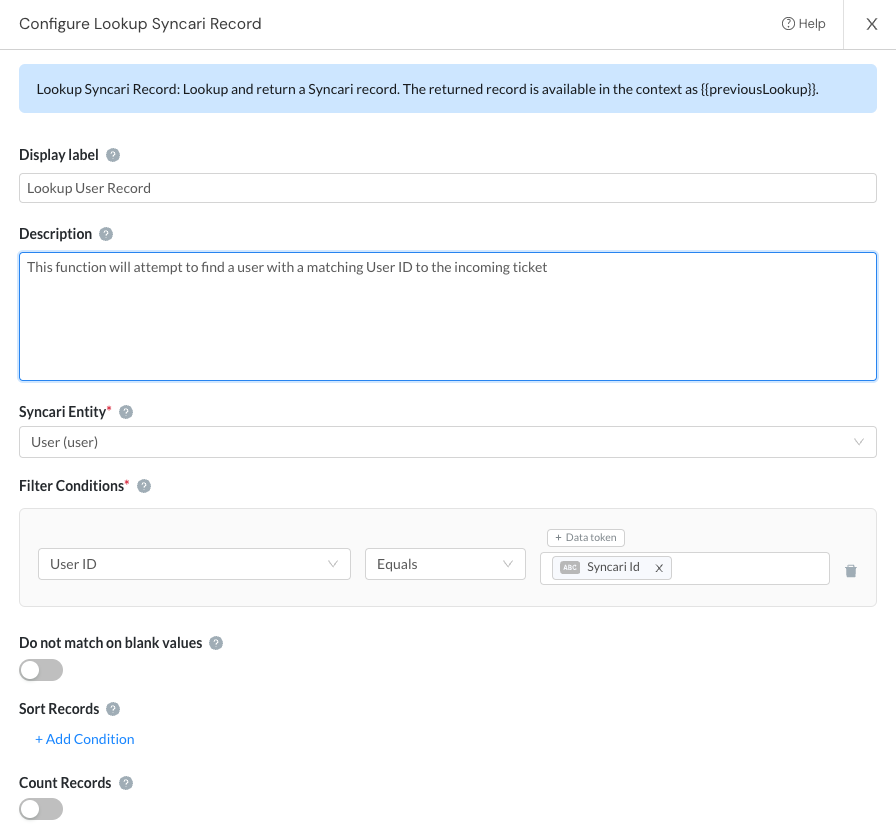Click the + Data token button
This screenshot has width=896, height=836.
[586, 538]
